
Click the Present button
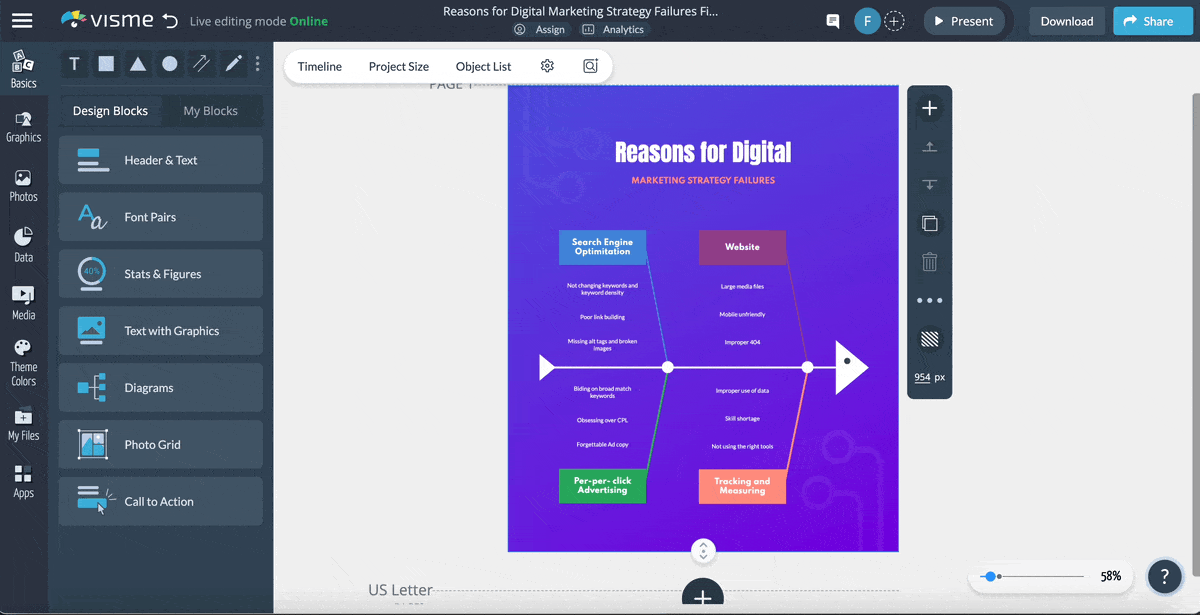tap(963, 20)
